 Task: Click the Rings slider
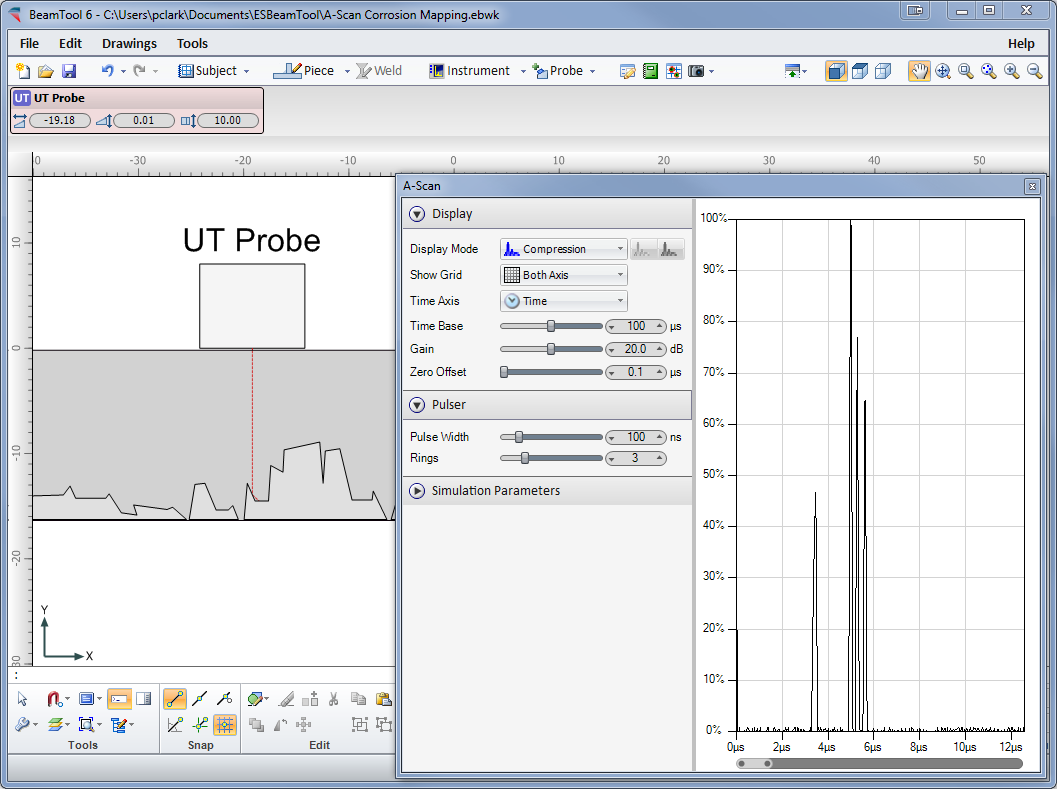click(551, 459)
